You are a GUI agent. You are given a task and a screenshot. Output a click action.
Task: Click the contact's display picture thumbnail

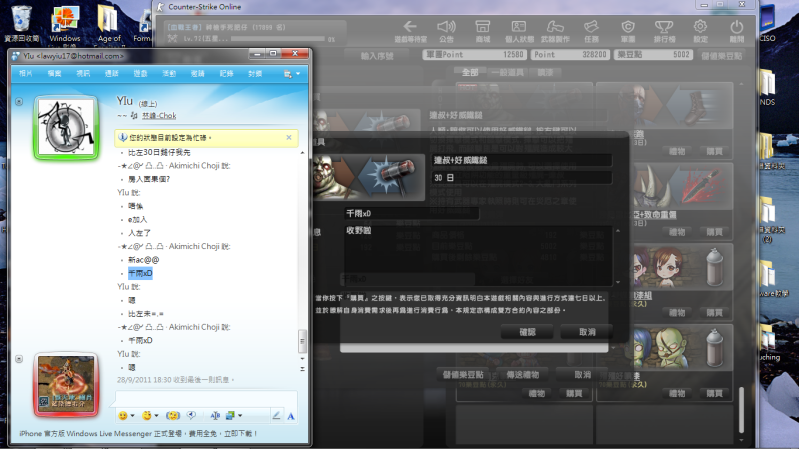point(66,127)
